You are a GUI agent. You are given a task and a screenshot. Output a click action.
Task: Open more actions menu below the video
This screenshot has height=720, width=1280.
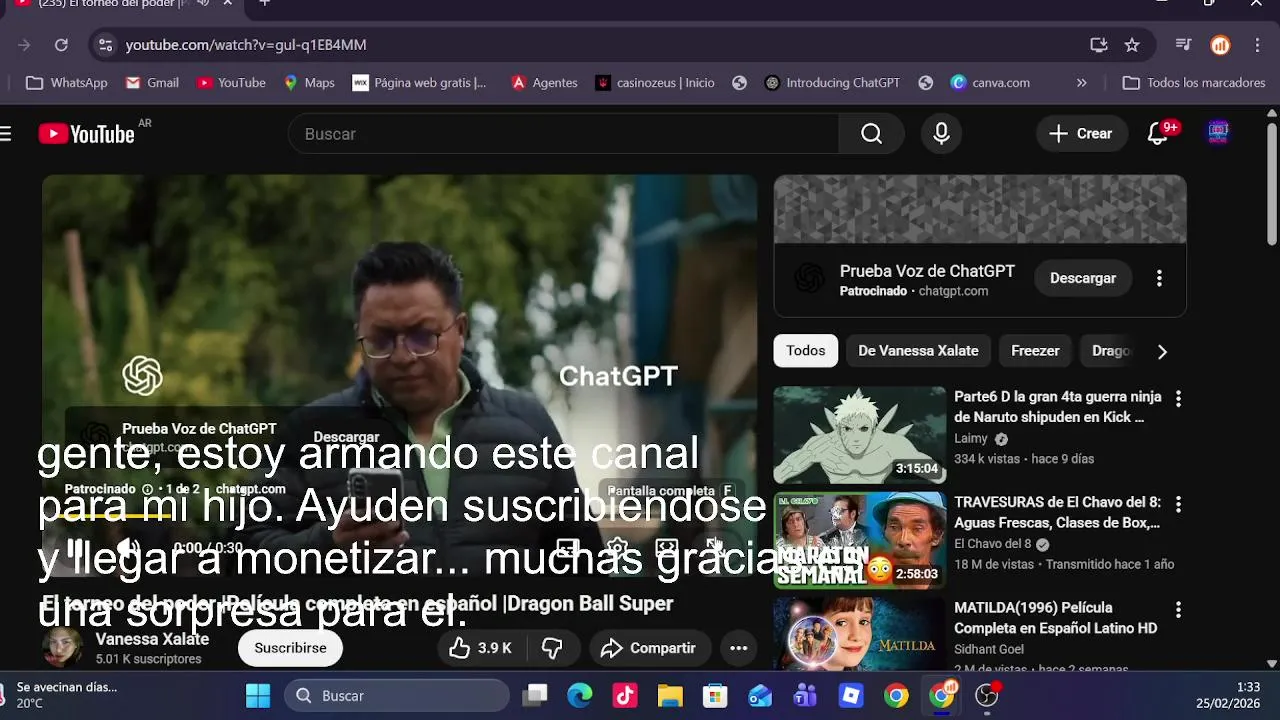(x=739, y=648)
